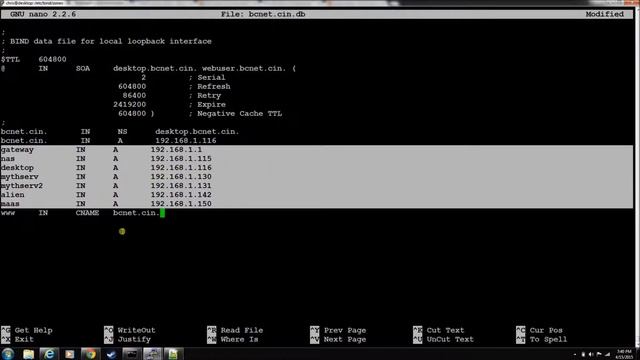Viewport: 640px width, 360px height.
Task: Click the volume icon in the system tray
Action: (591, 355)
